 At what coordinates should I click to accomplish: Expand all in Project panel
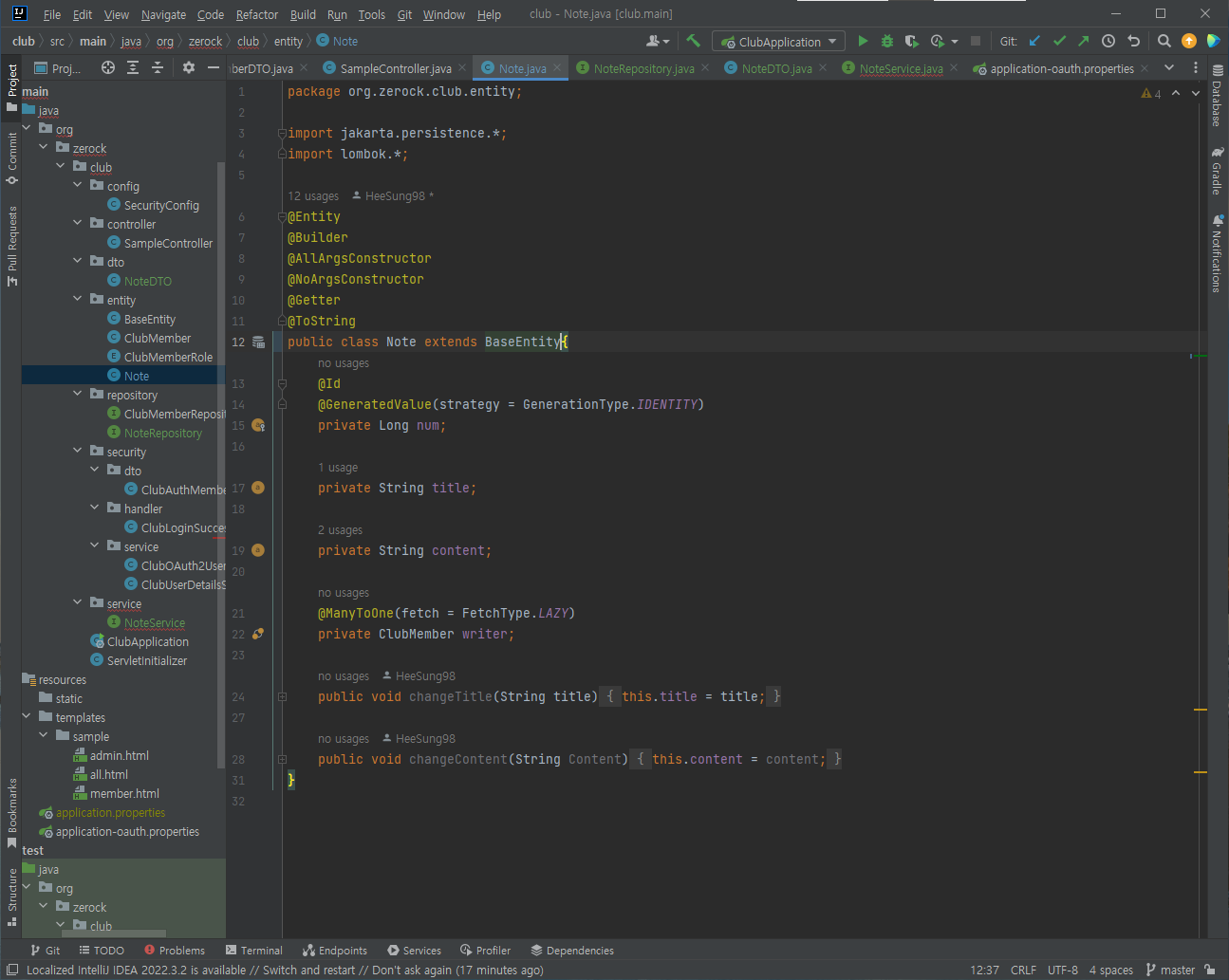[133, 67]
